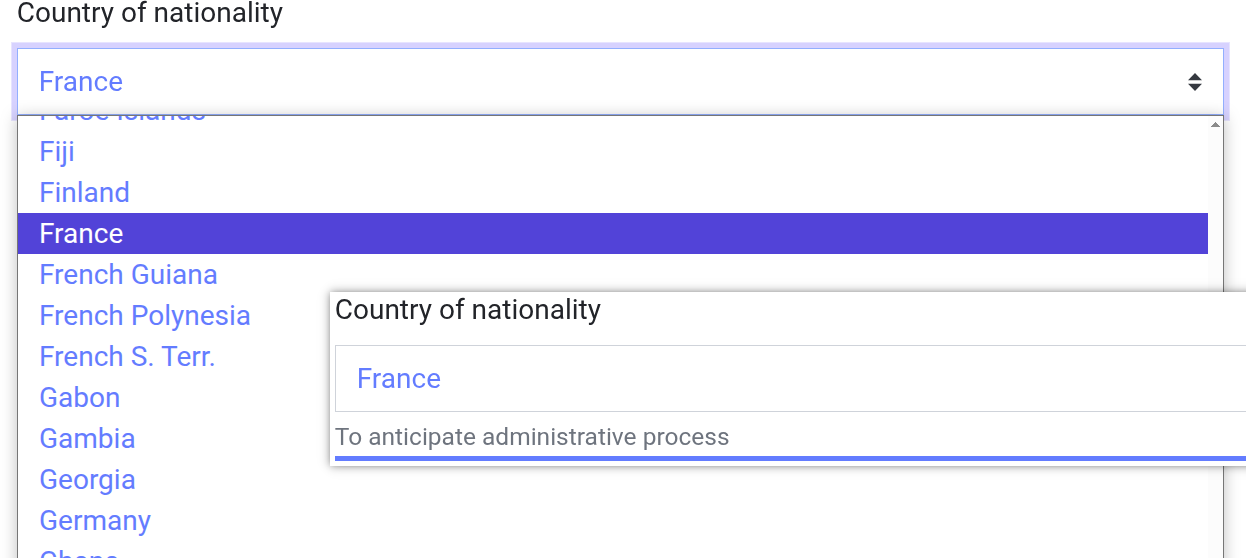1246x558 pixels.
Task: Select the French S. Terr. option
Action: [127, 357]
